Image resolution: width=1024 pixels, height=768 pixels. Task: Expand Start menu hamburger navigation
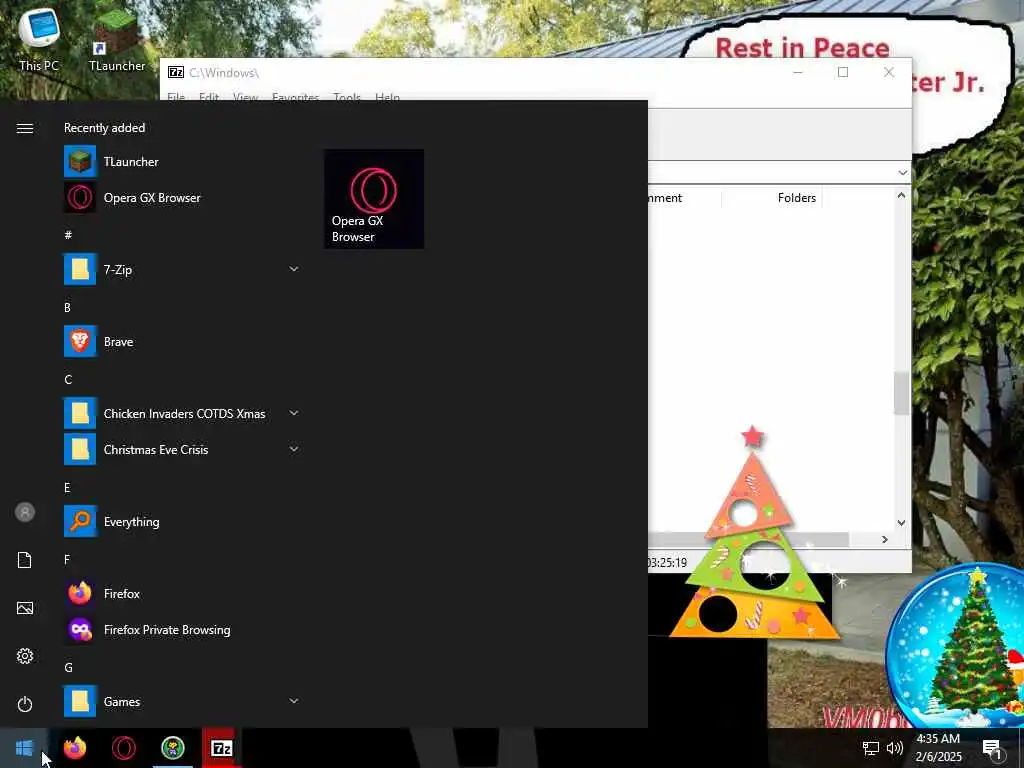coord(25,129)
